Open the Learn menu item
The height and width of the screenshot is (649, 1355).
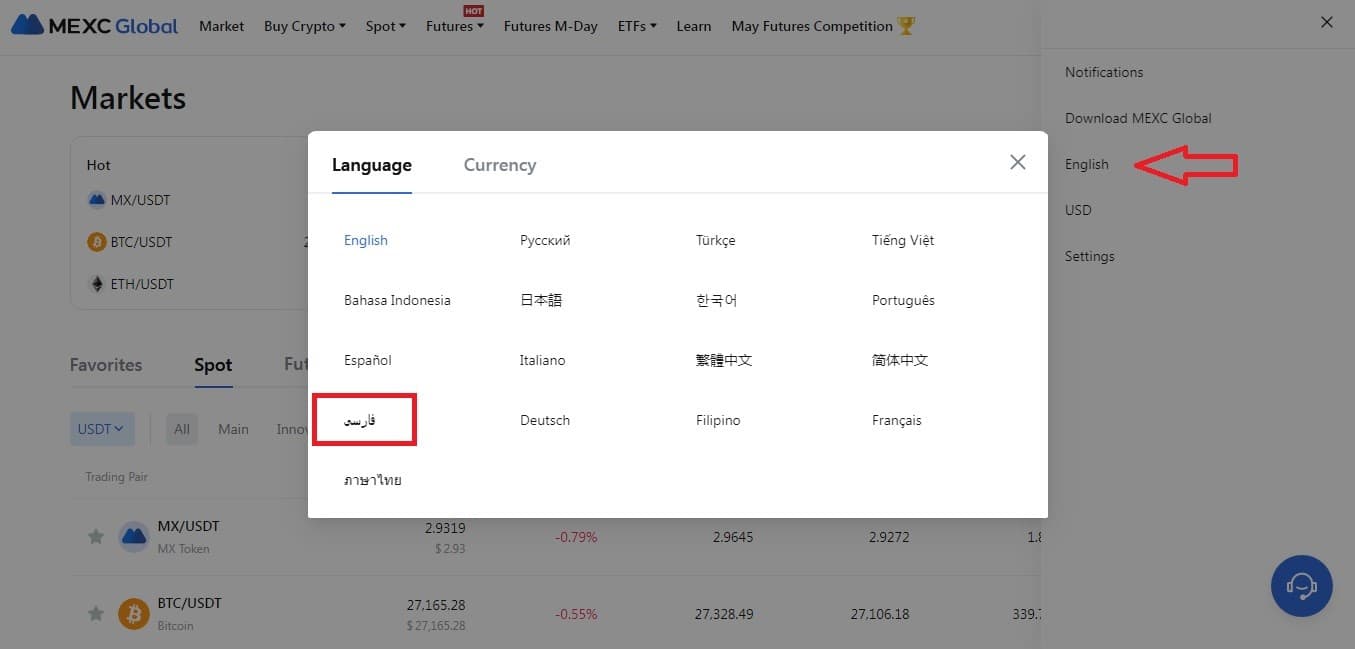[x=694, y=26]
